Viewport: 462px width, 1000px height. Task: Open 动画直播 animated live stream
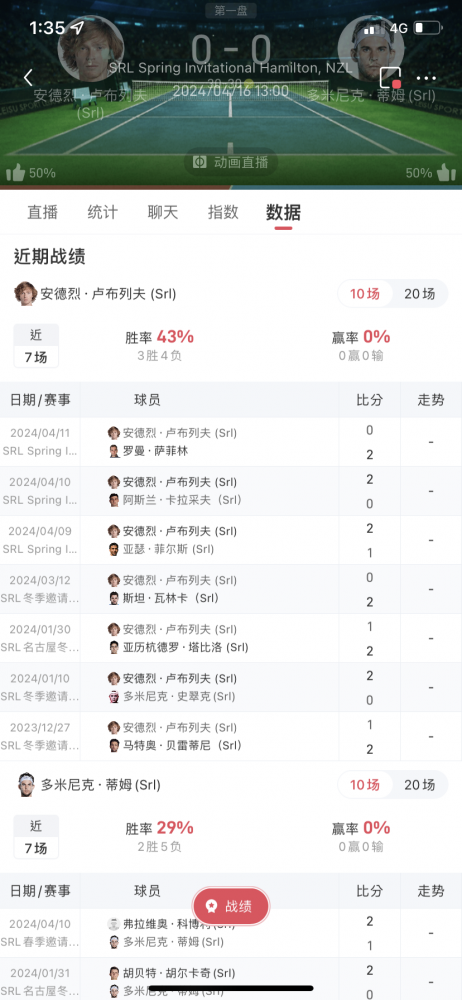(231, 162)
